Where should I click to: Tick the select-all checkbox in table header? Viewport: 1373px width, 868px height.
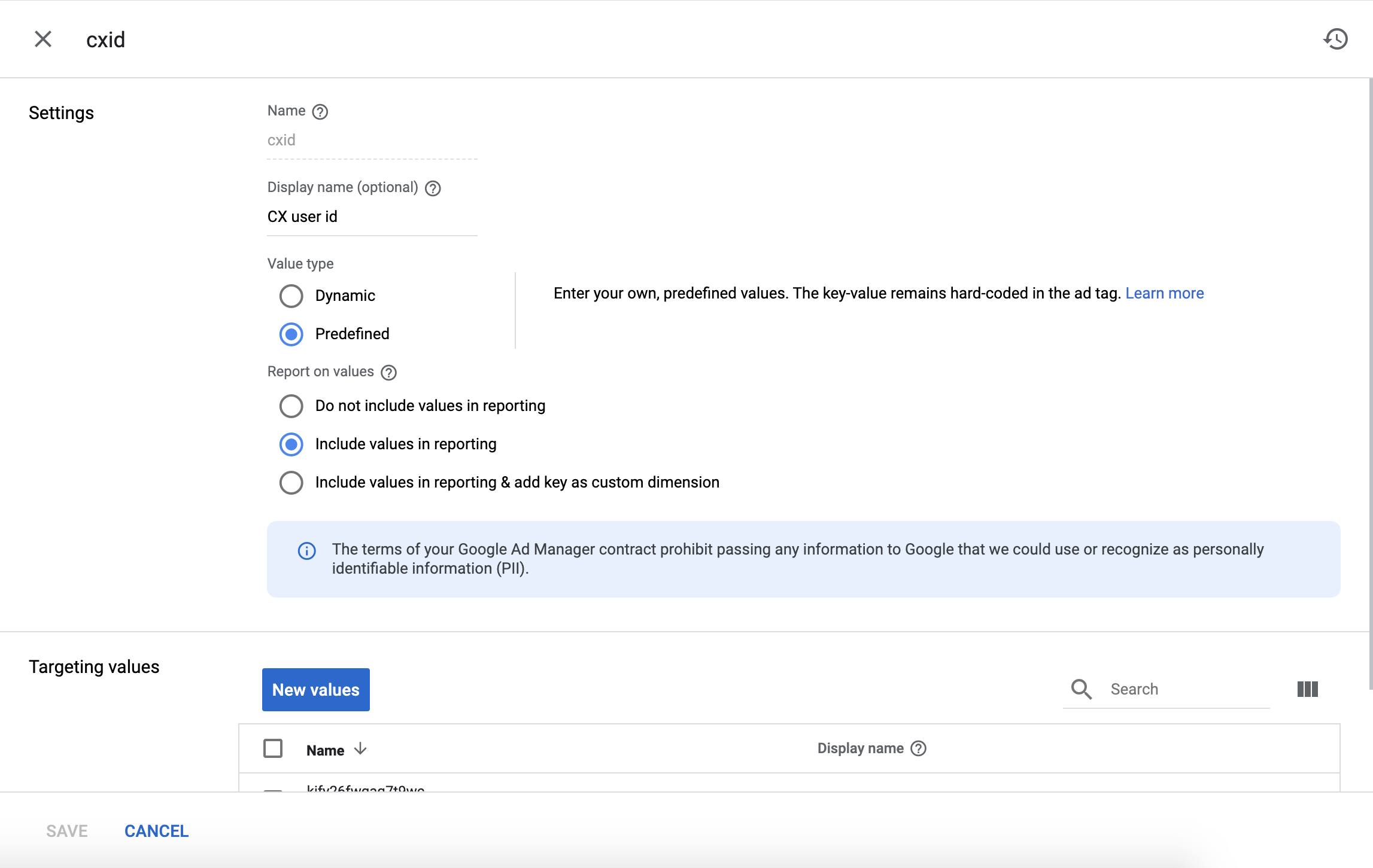click(273, 748)
